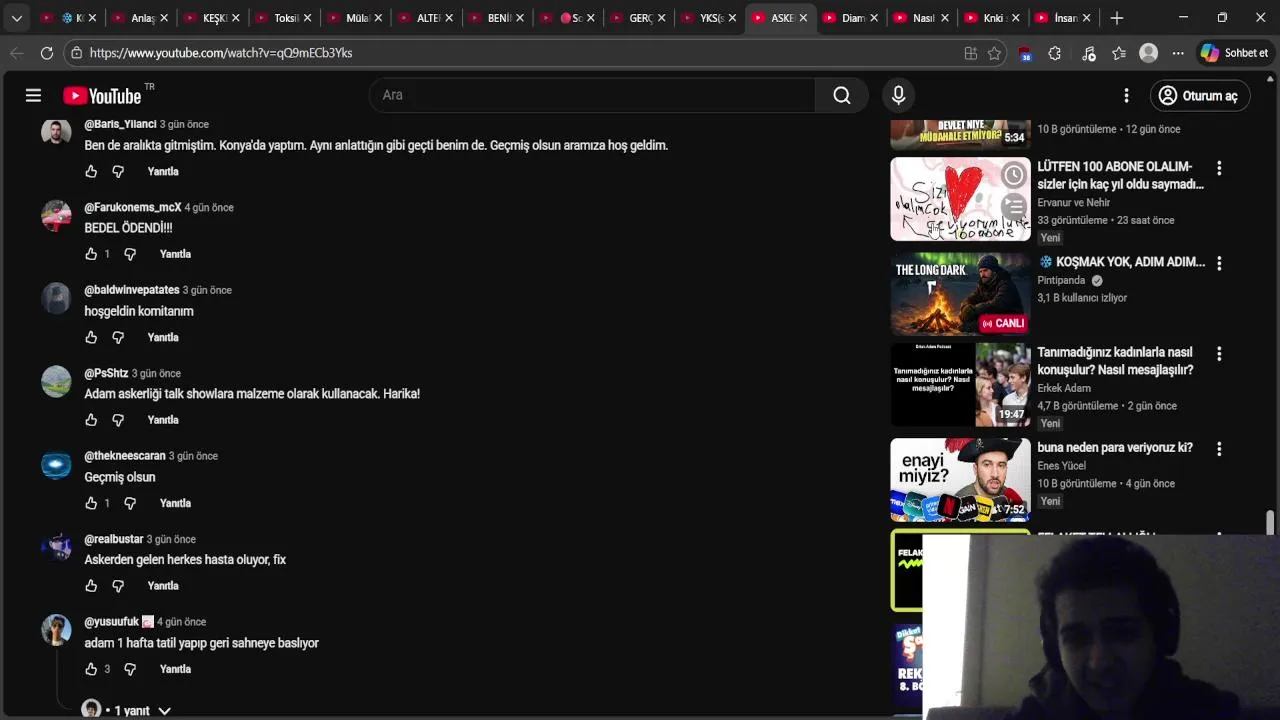Like @yusuufuk's comment with 3 likes

(x=91, y=669)
